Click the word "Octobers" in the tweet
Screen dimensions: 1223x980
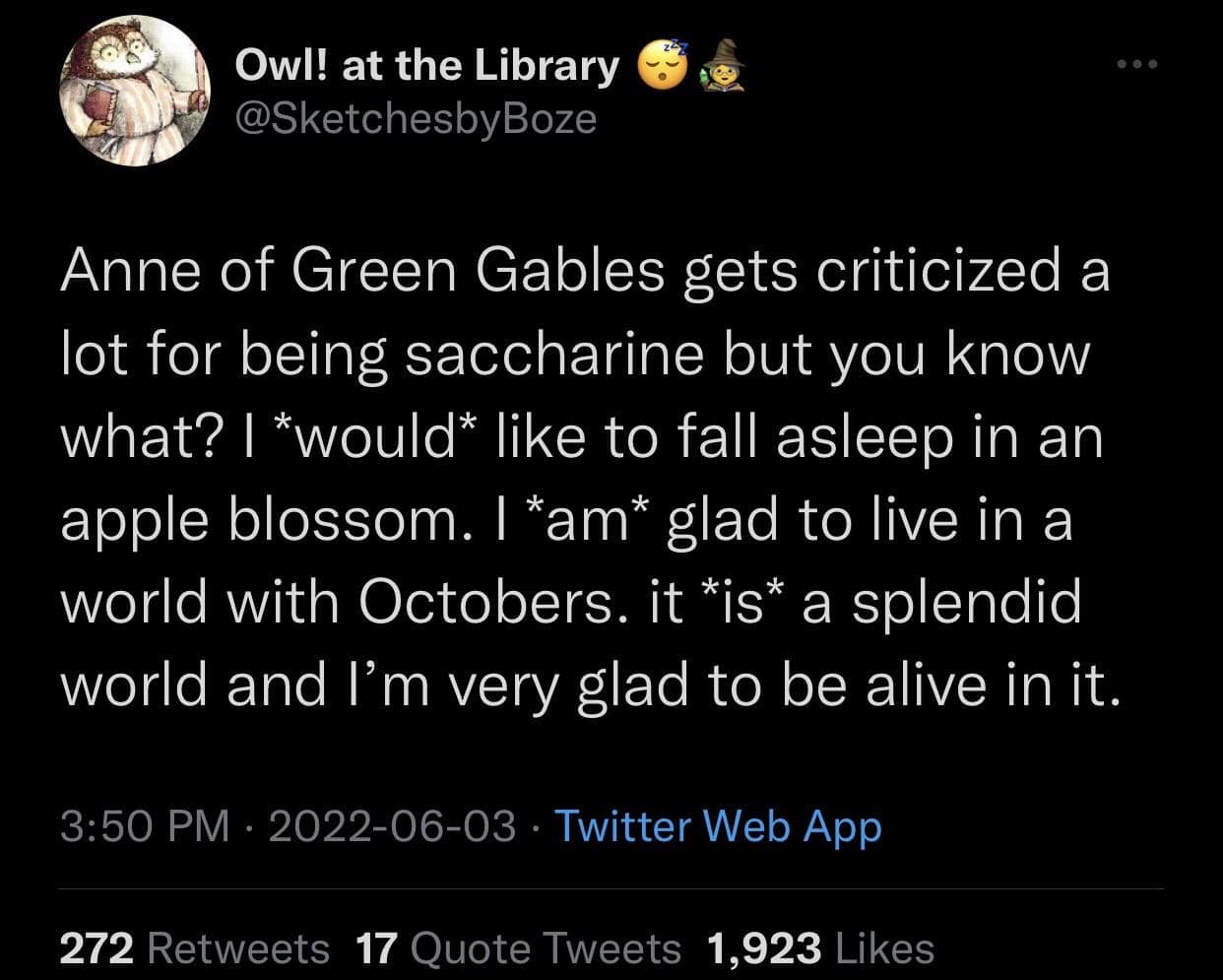pyautogui.click(x=484, y=602)
